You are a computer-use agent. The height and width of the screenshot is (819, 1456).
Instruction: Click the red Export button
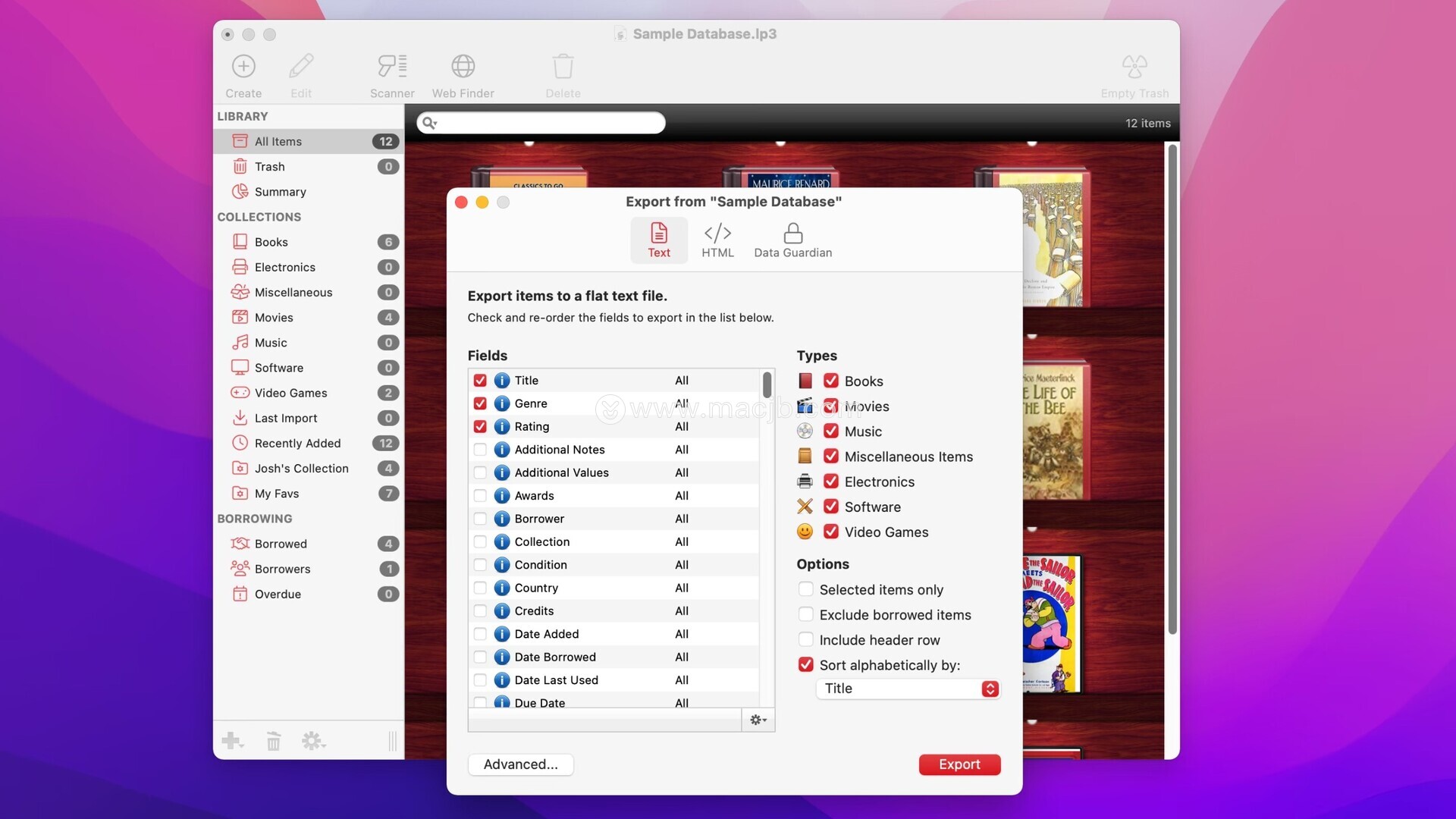pos(959,764)
